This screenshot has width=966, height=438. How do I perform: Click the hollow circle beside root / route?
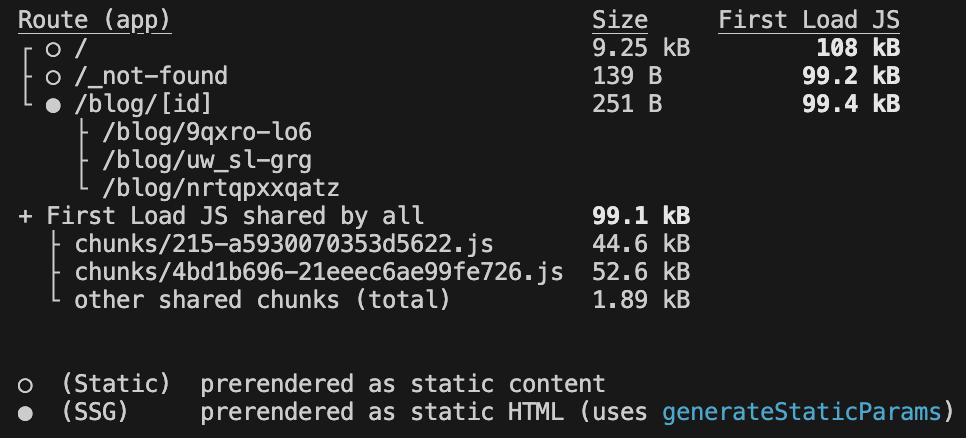(53, 48)
